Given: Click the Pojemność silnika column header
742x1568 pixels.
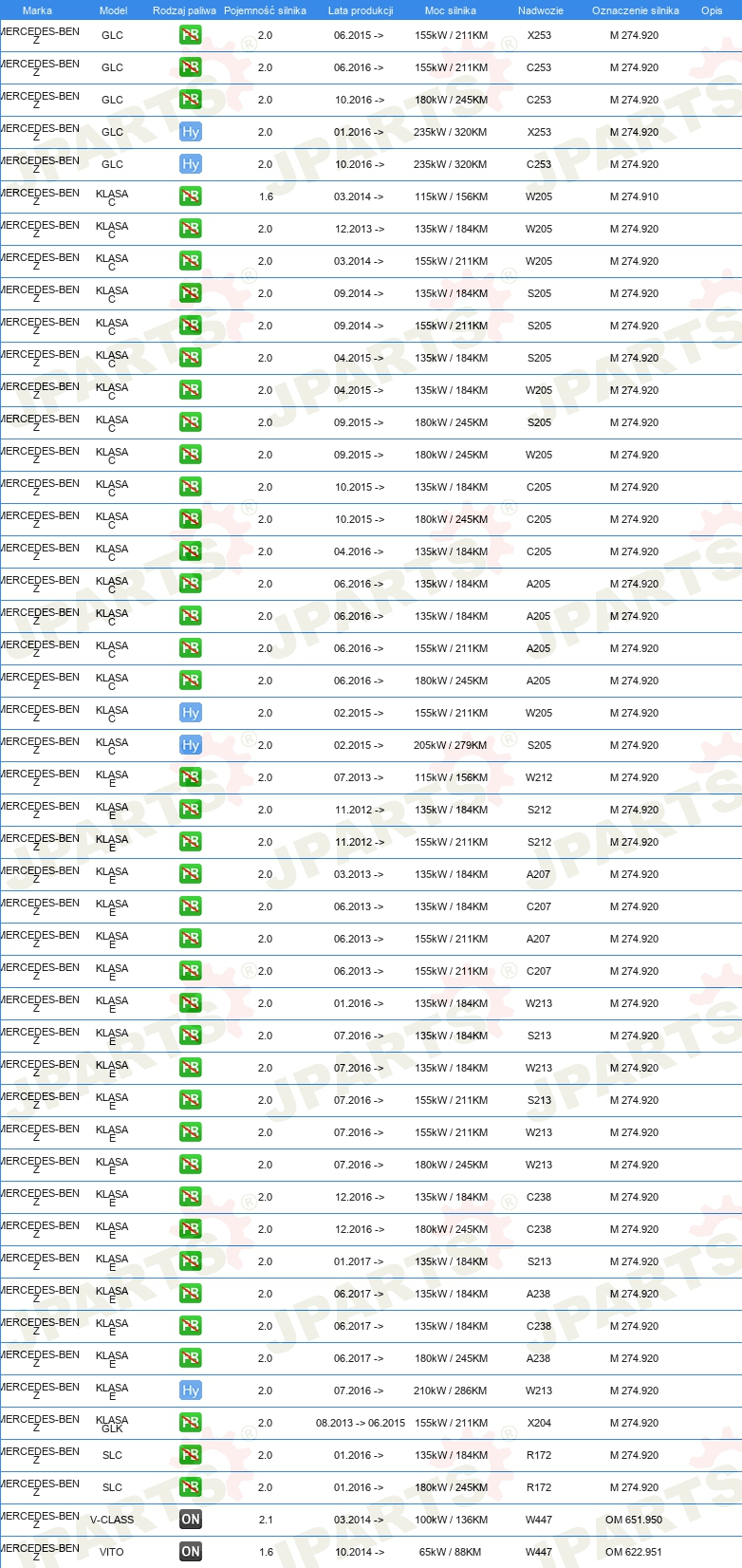Looking at the screenshot, I should click(x=265, y=10).
